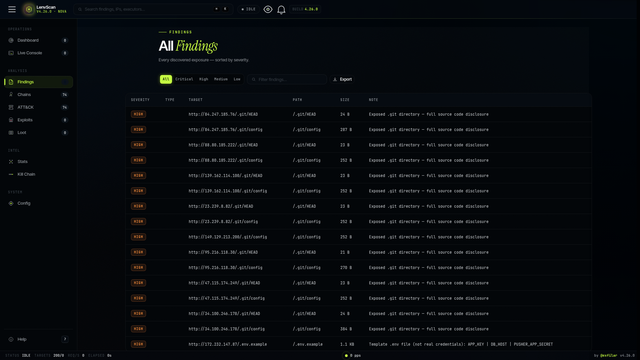The height and width of the screenshot is (360, 640).
Task: Focus the Search findings, IPs, executors field
Action: [153, 9]
